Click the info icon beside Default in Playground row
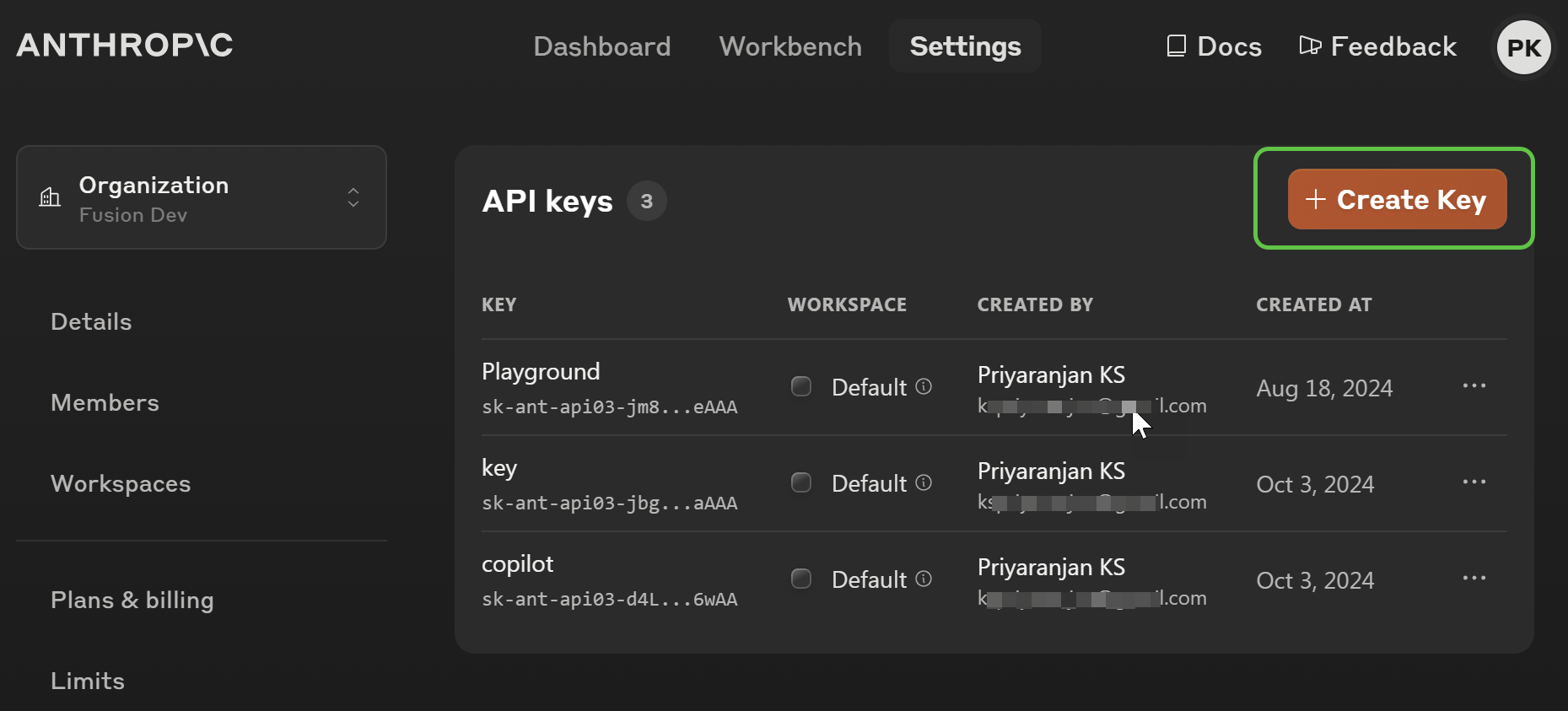 [924, 386]
